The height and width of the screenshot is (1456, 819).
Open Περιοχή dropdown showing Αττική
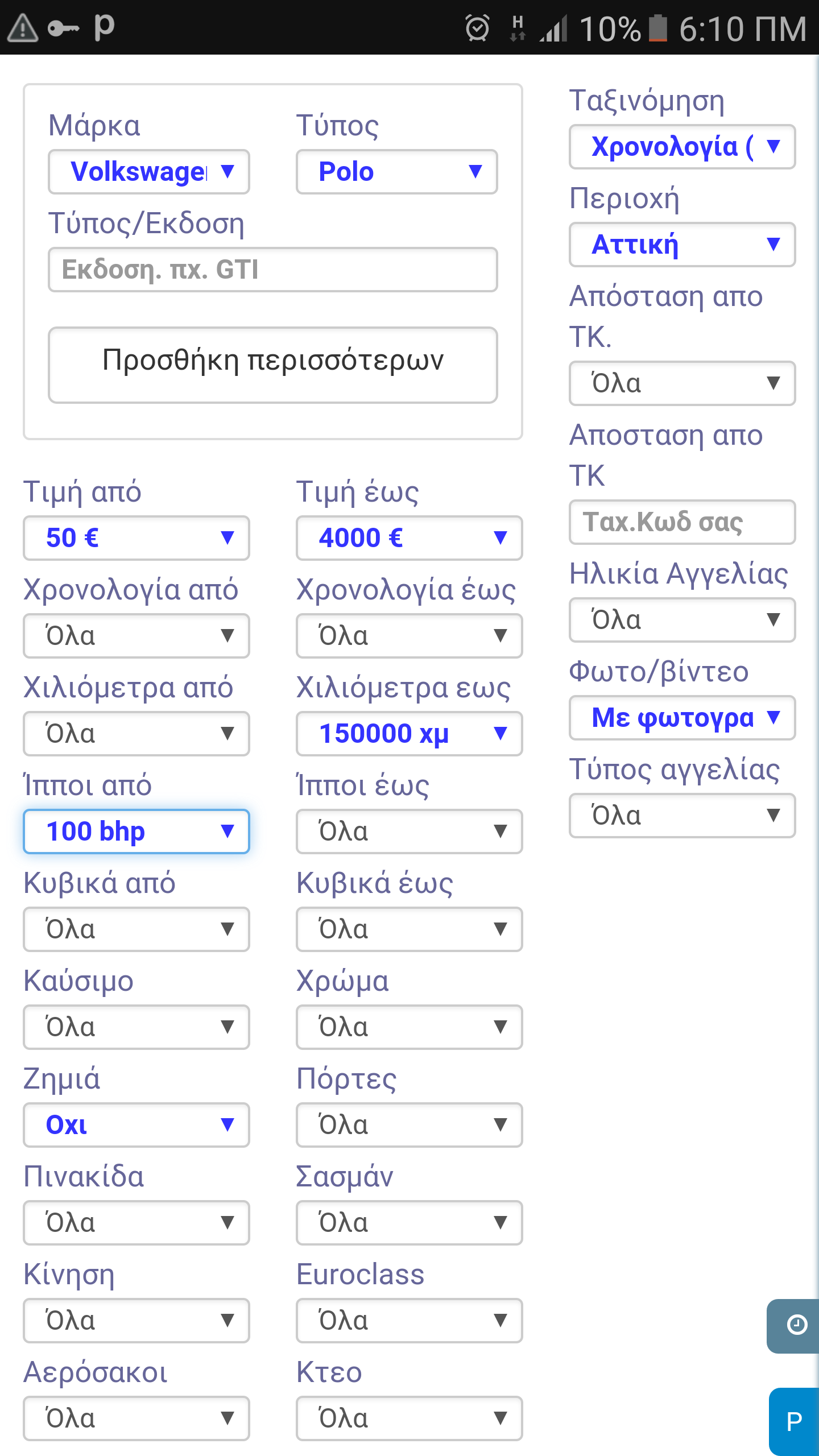pos(682,245)
